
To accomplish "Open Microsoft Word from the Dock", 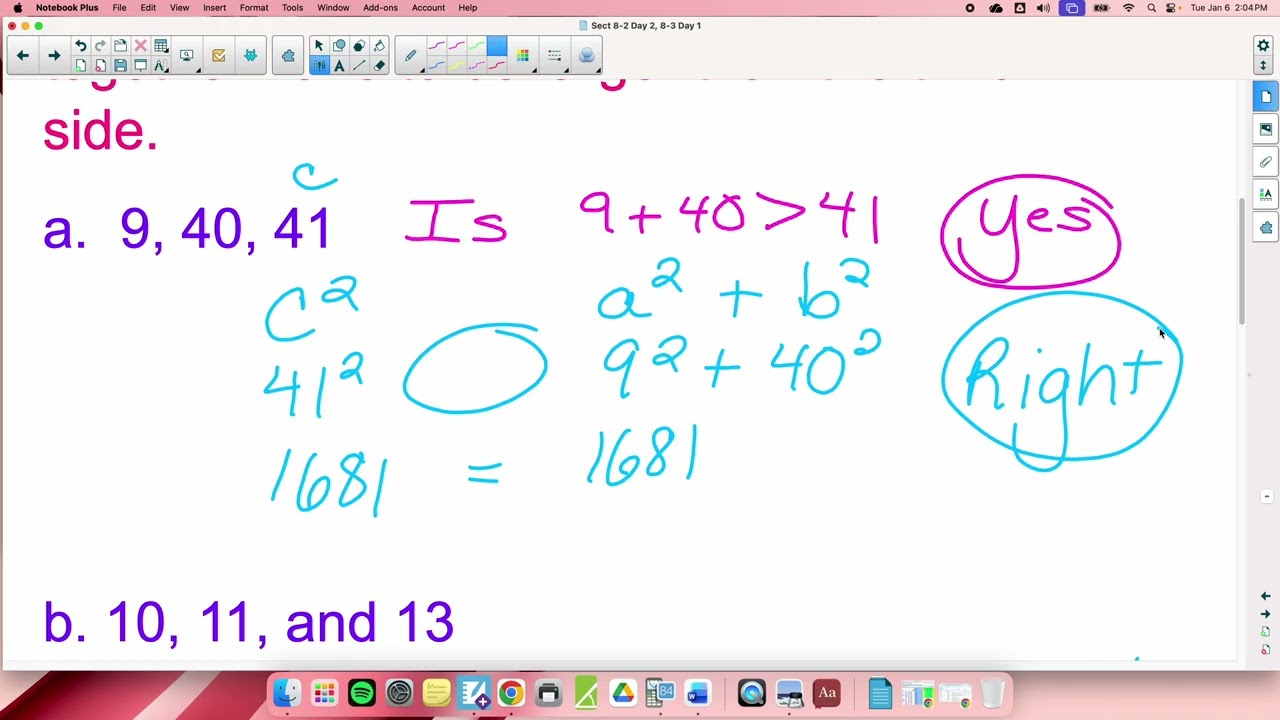I will pyautogui.click(x=697, y=692).
